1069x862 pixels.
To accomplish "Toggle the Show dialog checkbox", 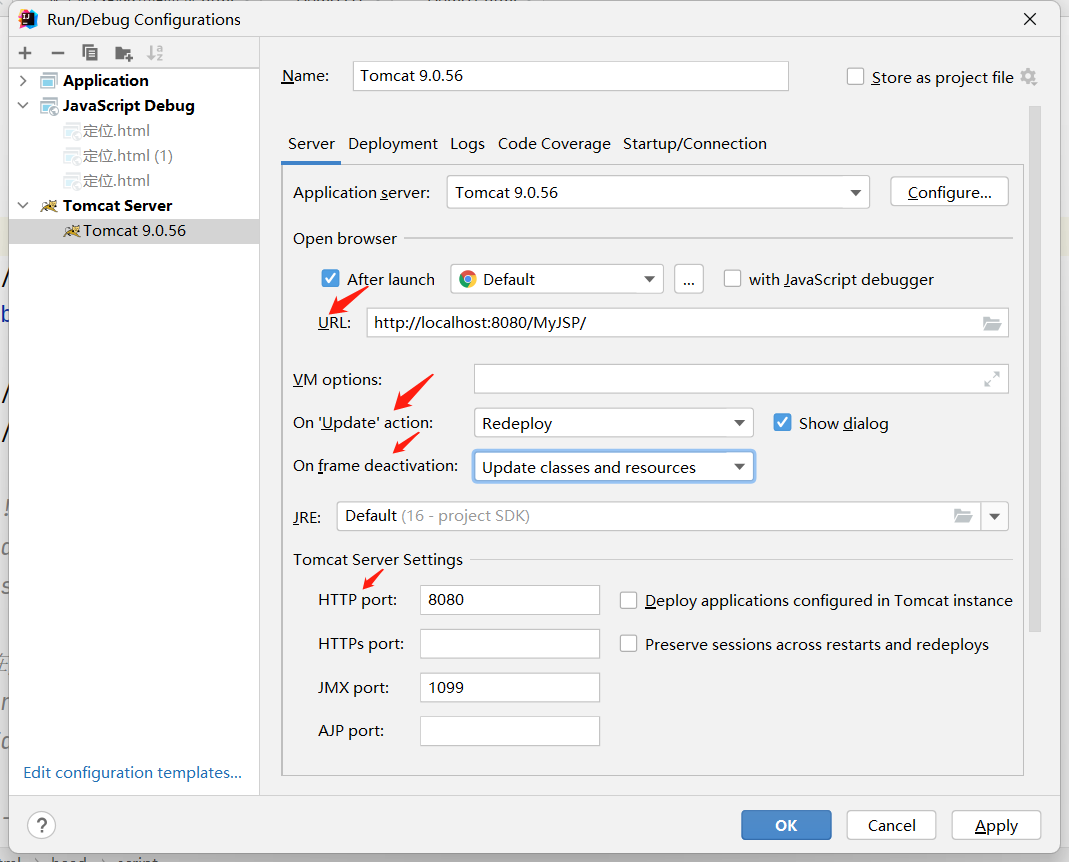I will [783, 423].
